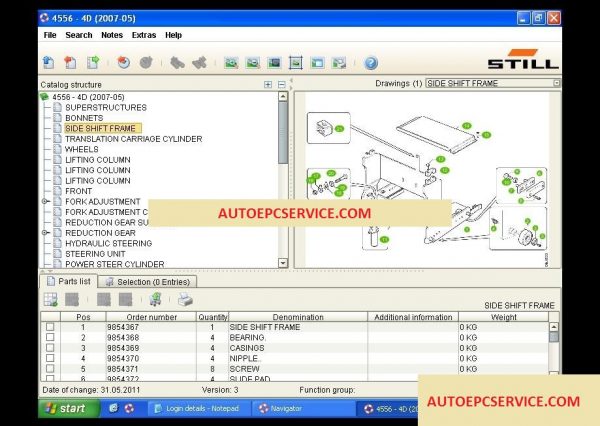This screenshot has width=600, height=426.
Task: Click the page icon next to BONNETS
Action: click(x=57, y=118)
